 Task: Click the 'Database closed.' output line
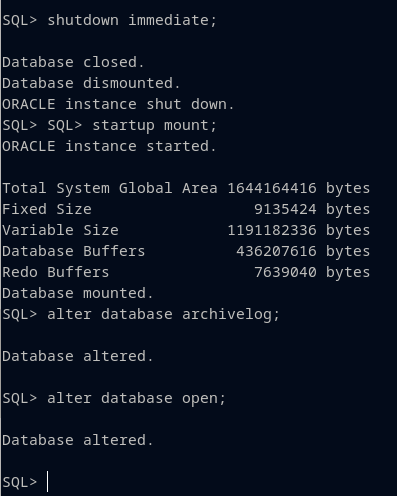(x=73, y=62)
